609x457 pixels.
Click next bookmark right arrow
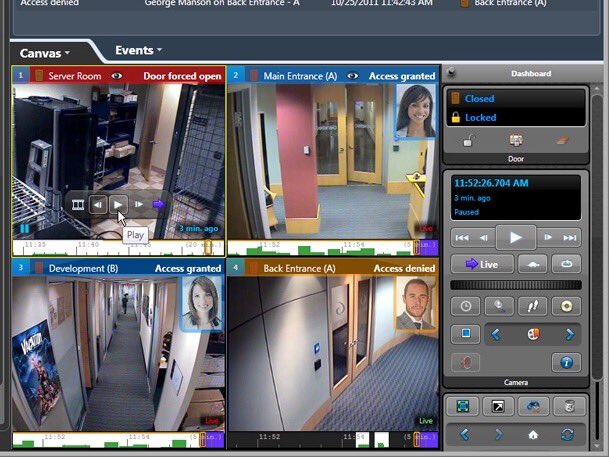(x=569, y=334)
